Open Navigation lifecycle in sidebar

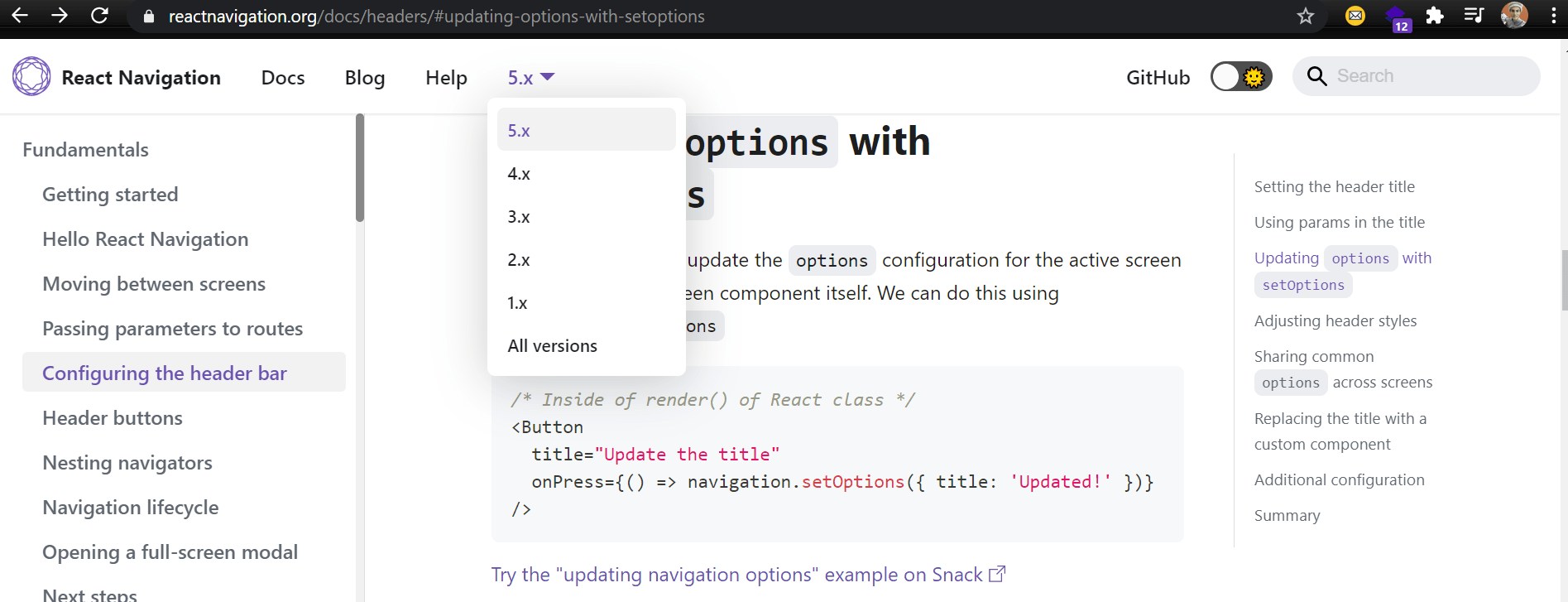[131, 508]
